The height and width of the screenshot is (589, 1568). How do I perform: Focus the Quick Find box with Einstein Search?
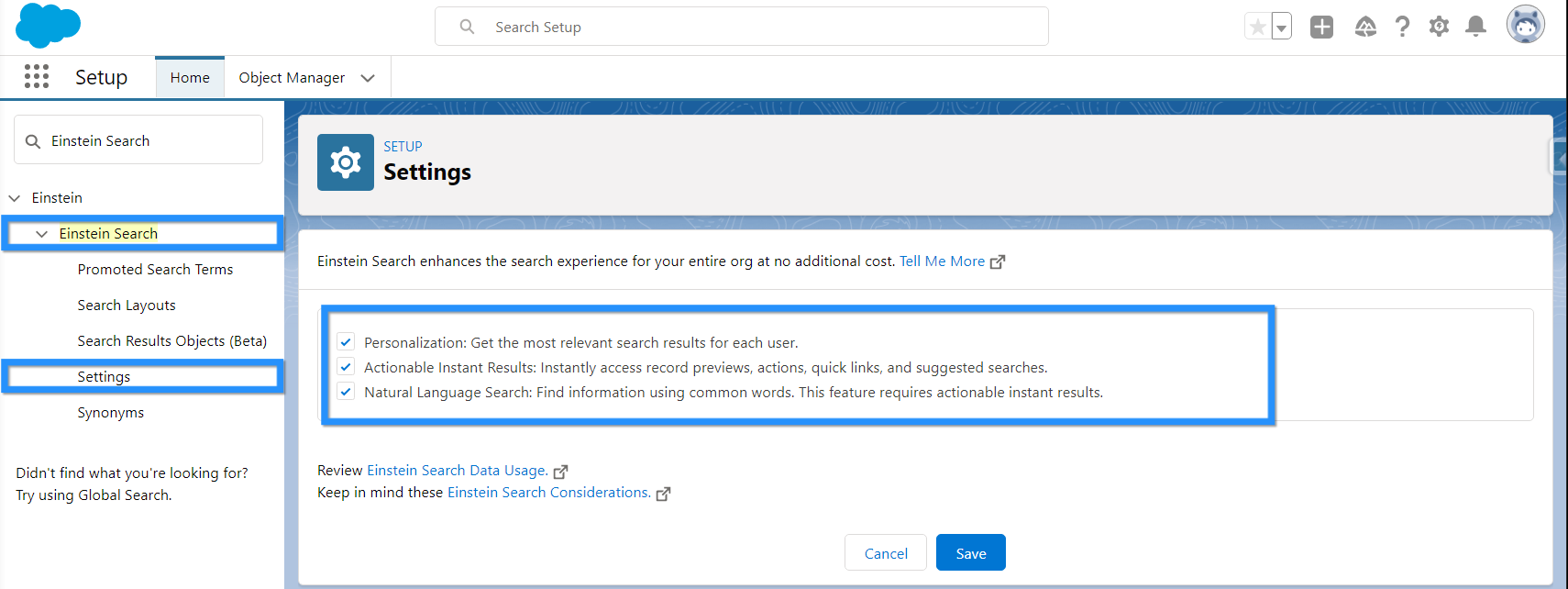click(138, 139)
